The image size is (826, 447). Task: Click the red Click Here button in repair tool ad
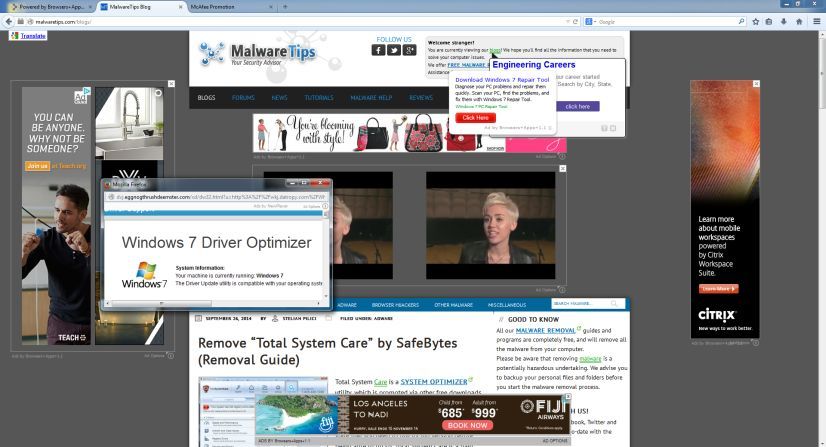pyautogui.click(x=475, y=118)
